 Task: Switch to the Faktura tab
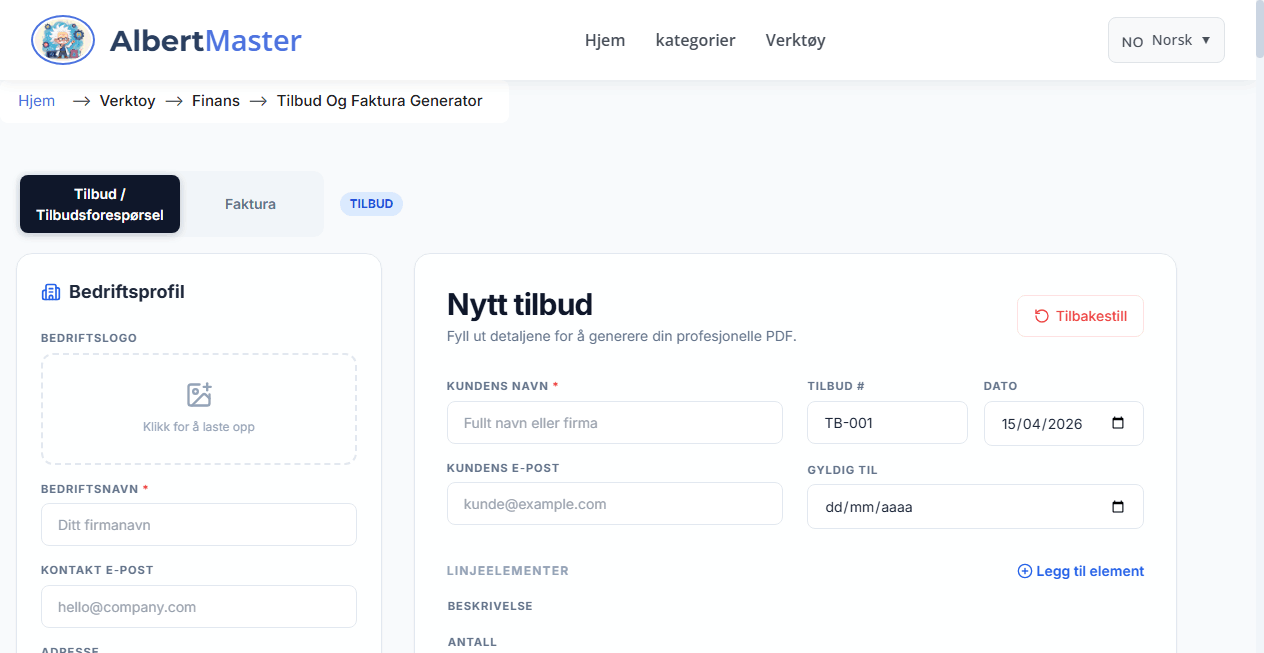[x=250, y=204]
